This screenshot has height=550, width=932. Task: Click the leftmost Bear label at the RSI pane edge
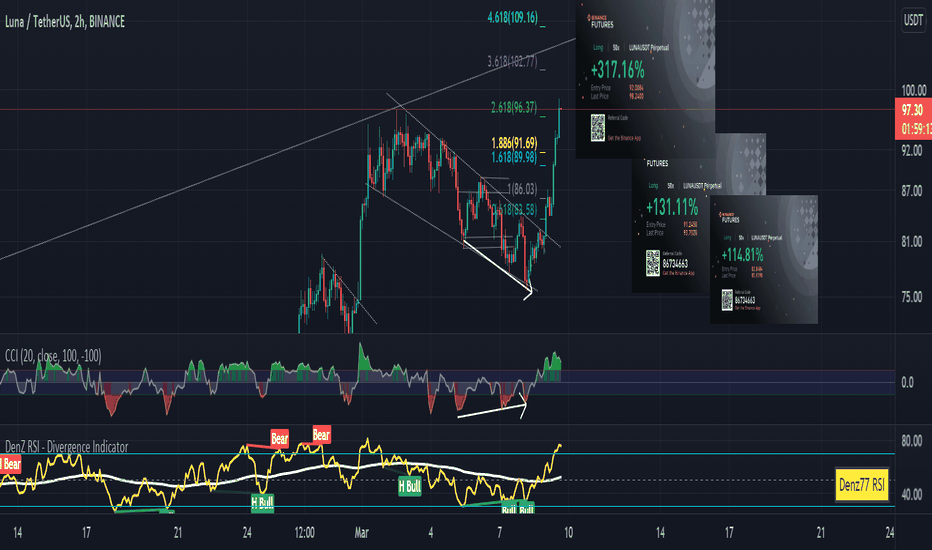(x=11, y=464)
